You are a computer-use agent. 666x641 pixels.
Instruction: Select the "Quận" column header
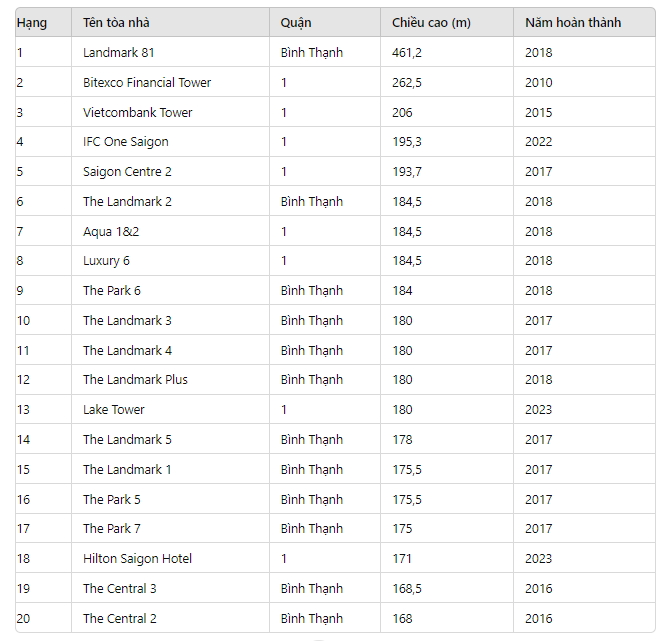296,22
